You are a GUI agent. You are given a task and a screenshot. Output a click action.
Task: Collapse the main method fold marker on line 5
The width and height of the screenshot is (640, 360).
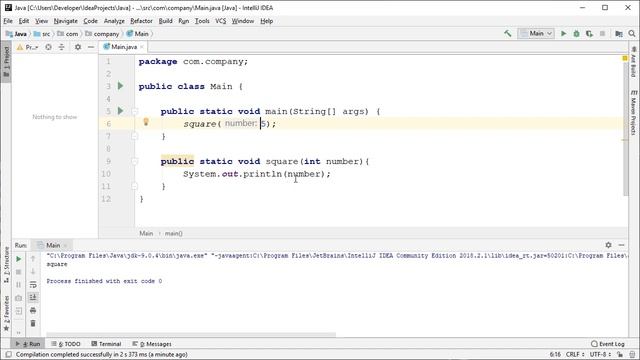pyautogui.click(x=135, y=111)
